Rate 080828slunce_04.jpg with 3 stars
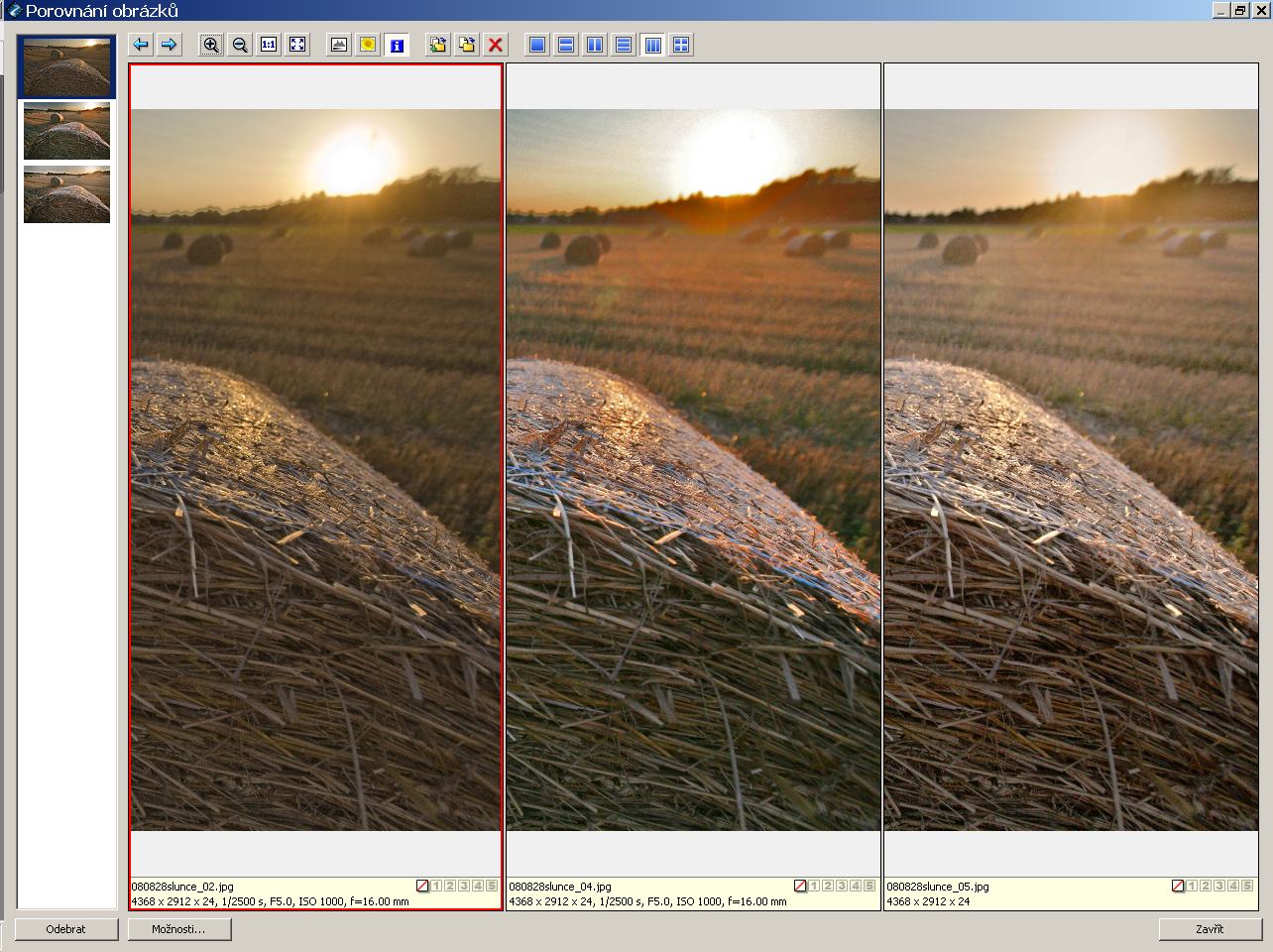 [842, 887]
